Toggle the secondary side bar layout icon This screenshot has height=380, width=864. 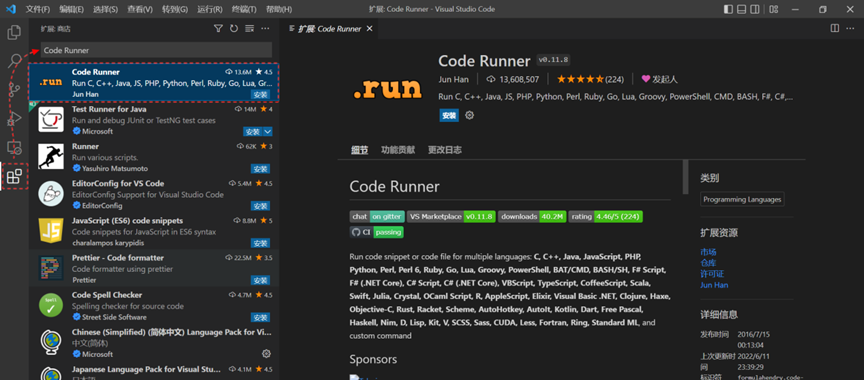[755, 9]
